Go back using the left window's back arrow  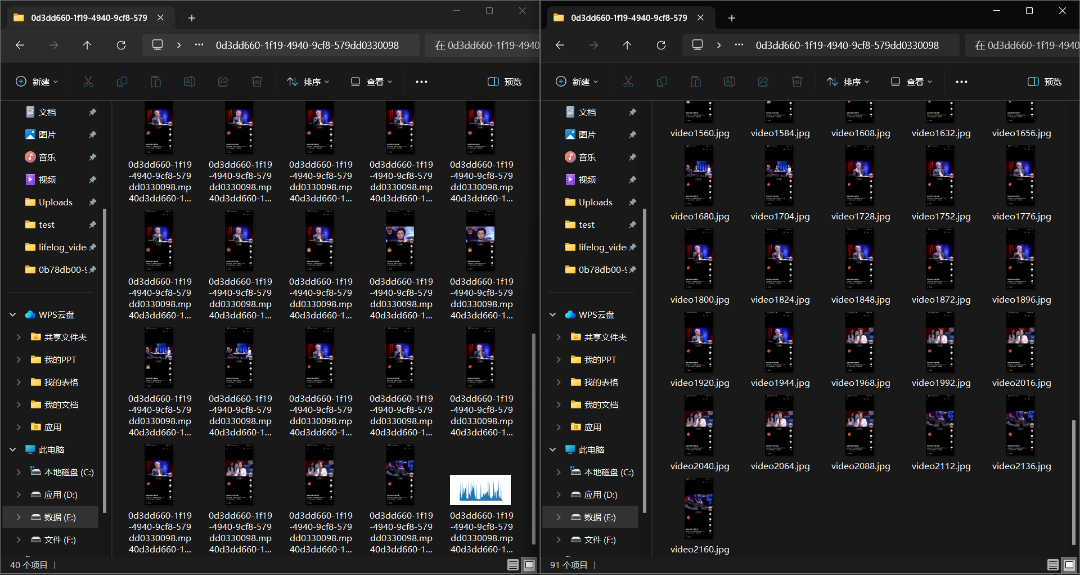(x=20, y=45)
